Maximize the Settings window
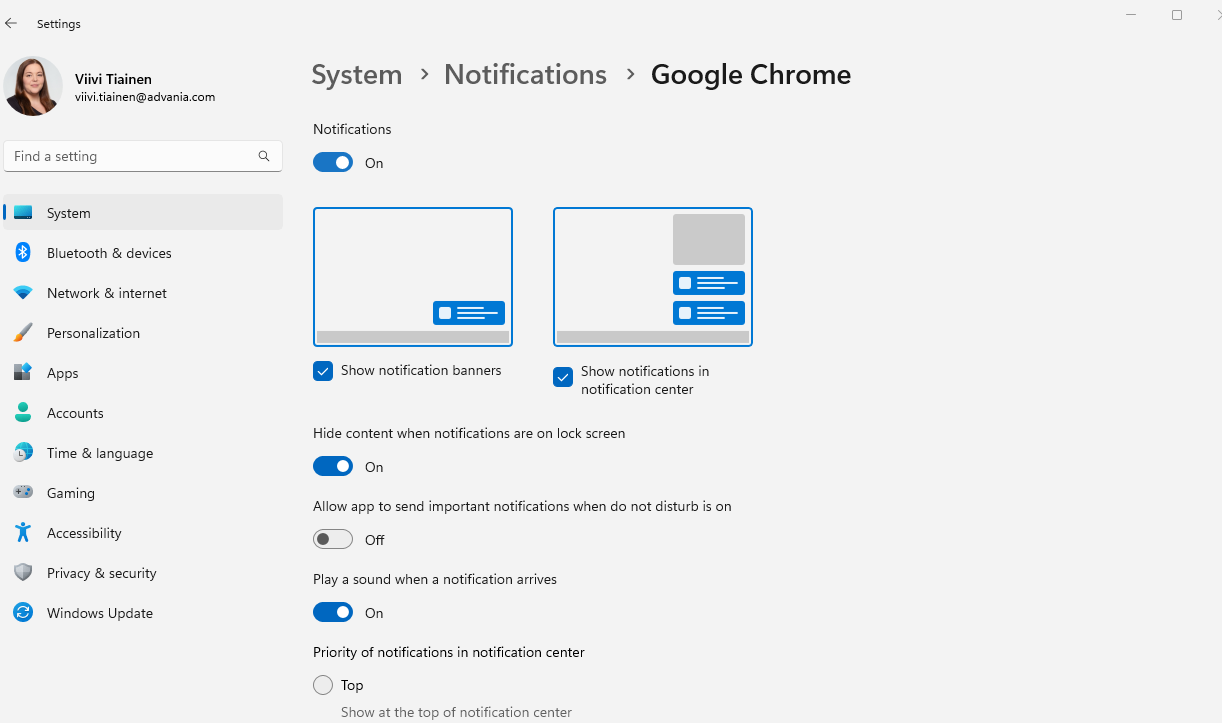1222x723 pixels. [x=1177, y=15]
